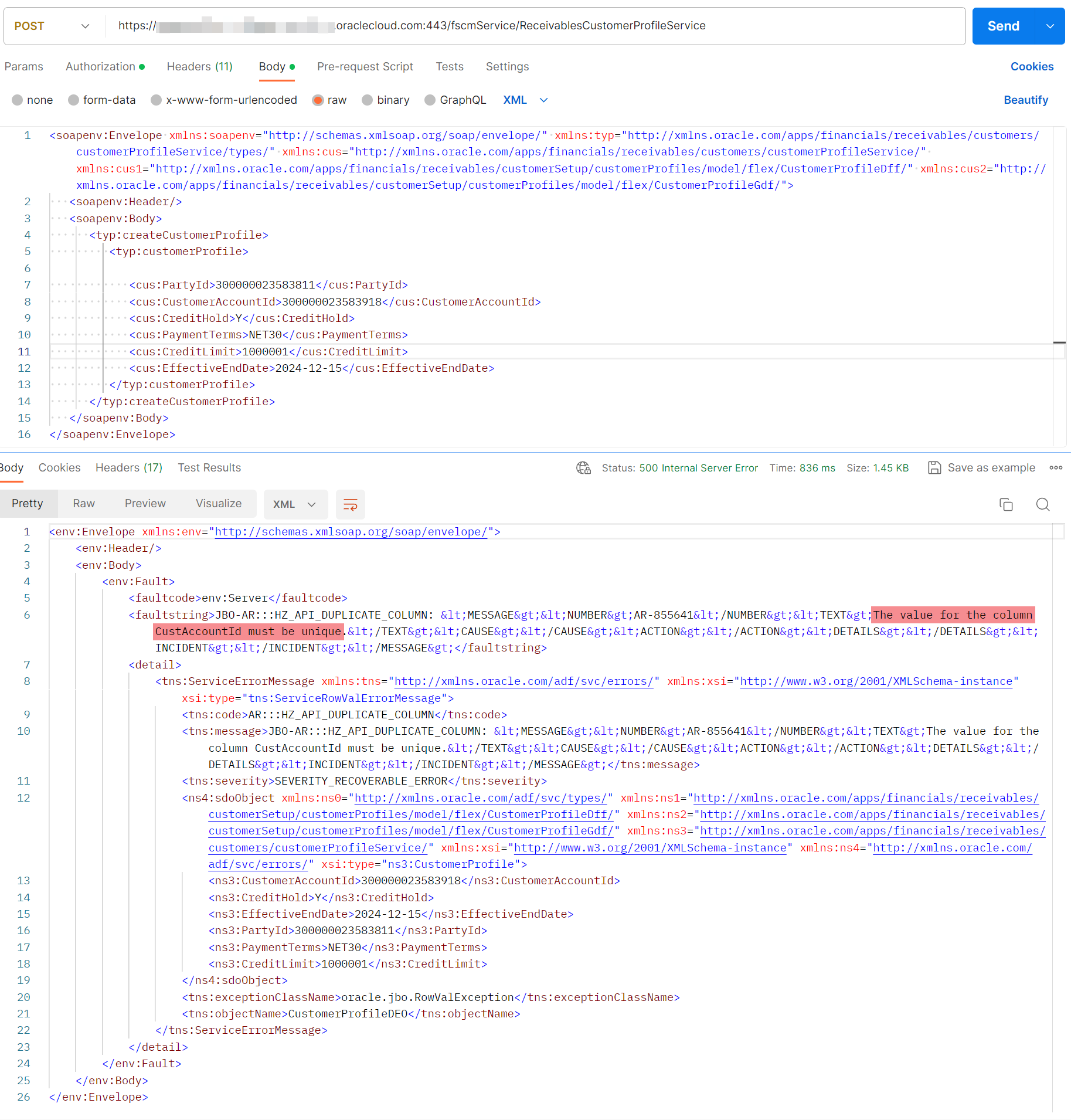Select the raw body type
Image resolution: width=1071 pixels, height=1120 pixels.
329,100
